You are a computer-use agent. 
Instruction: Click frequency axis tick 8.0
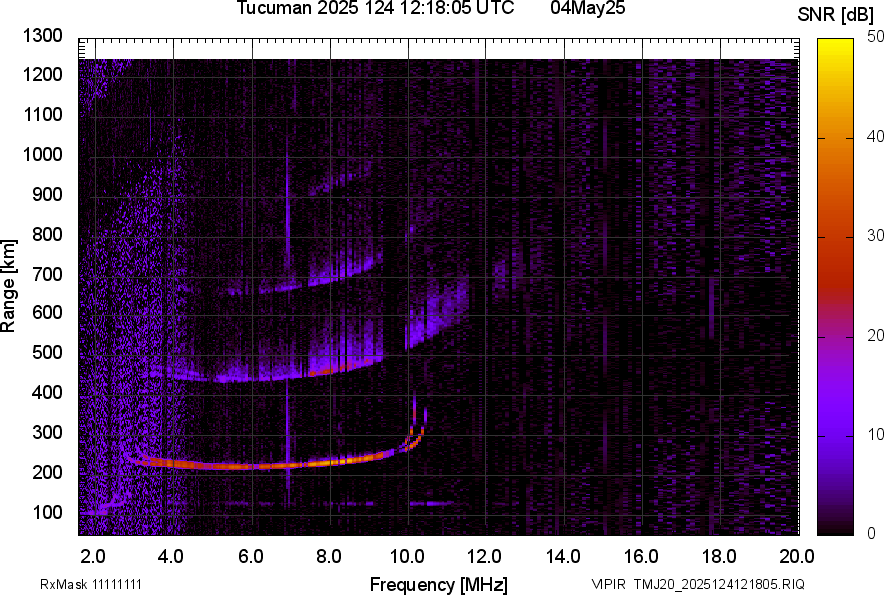point(329,557)
